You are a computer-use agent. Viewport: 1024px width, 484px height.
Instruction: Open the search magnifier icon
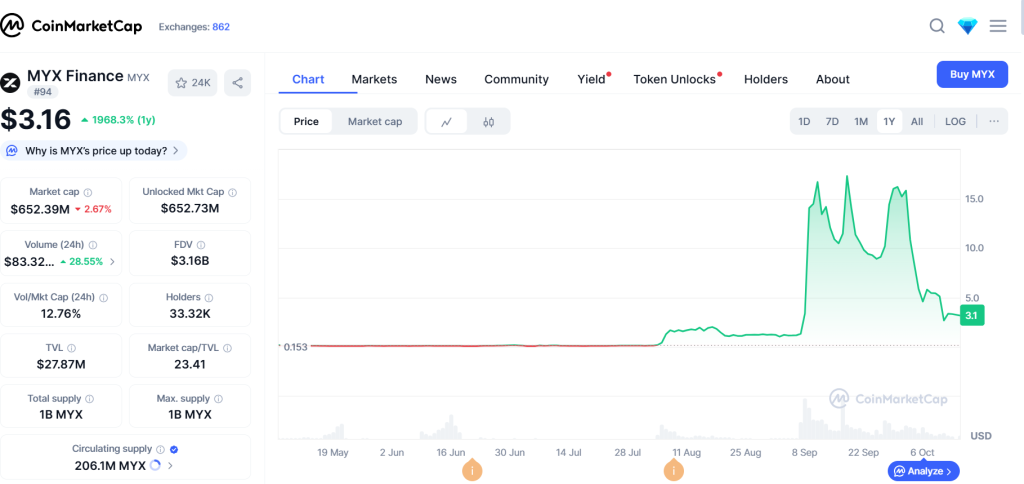[937, 26]
